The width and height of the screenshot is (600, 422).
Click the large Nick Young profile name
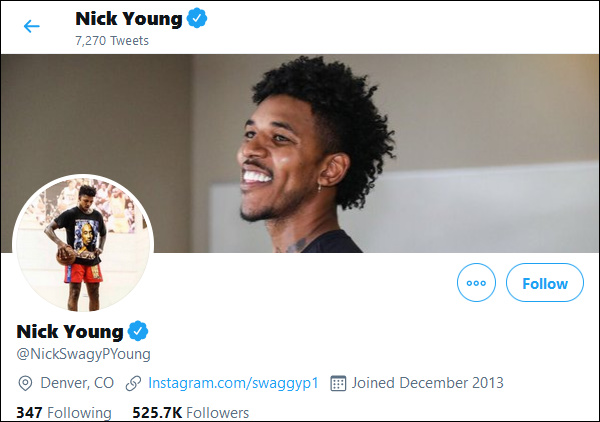point(70,331)
